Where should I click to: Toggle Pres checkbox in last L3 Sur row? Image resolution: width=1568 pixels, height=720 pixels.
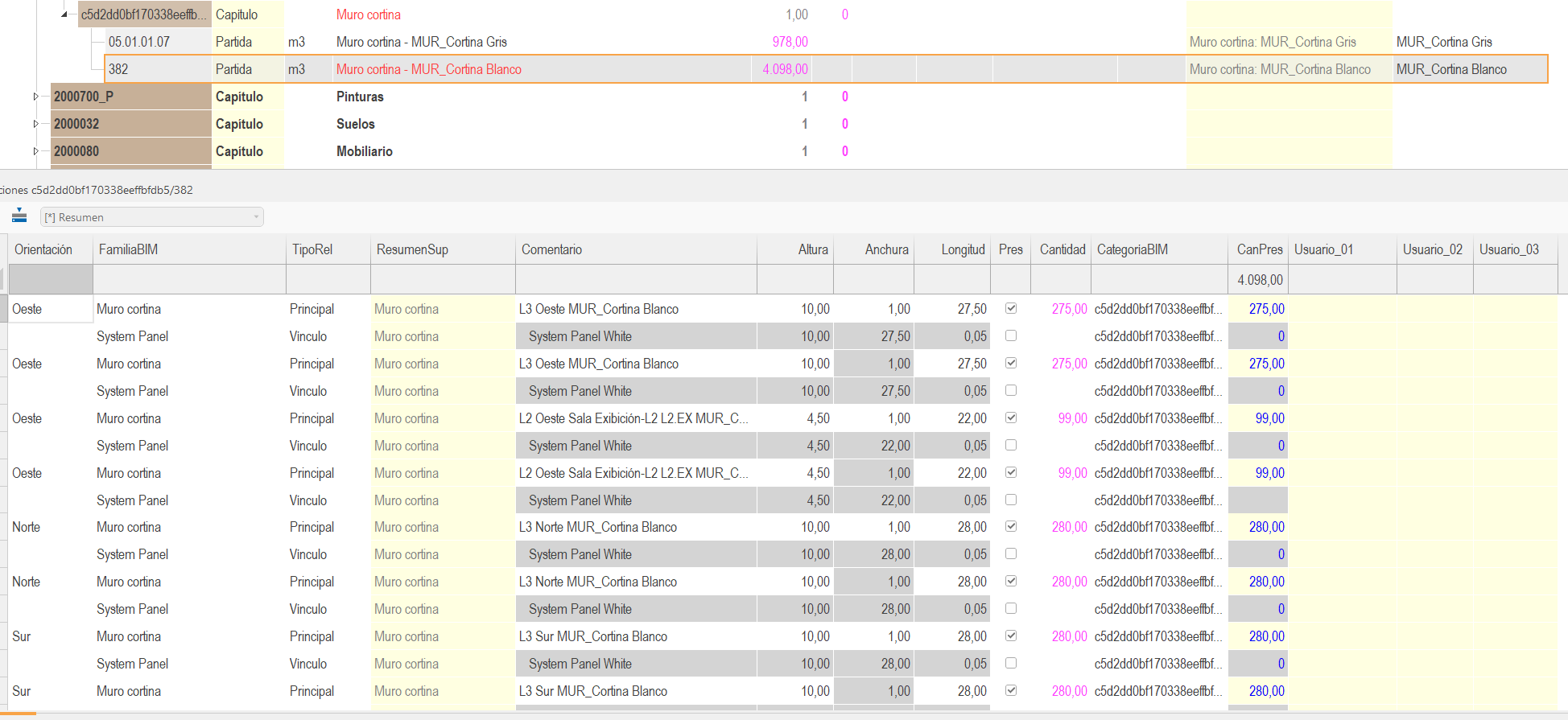[1011, 690]
